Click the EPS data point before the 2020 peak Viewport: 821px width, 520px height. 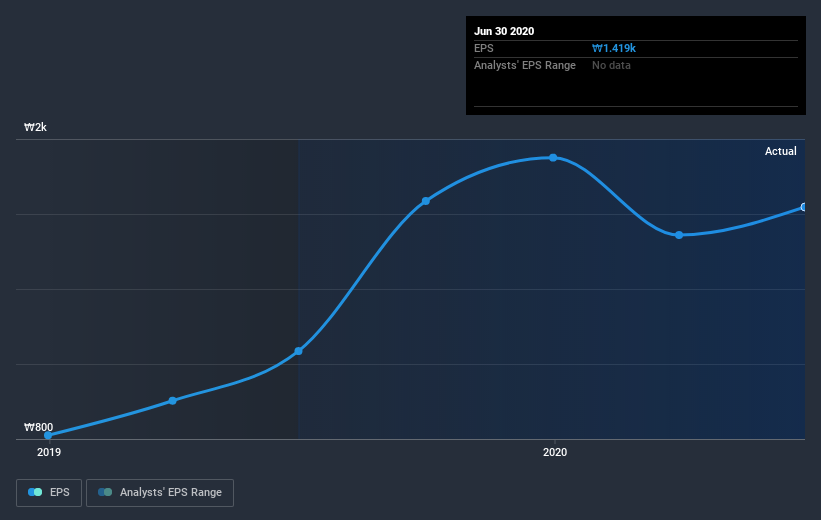point(426,201)
